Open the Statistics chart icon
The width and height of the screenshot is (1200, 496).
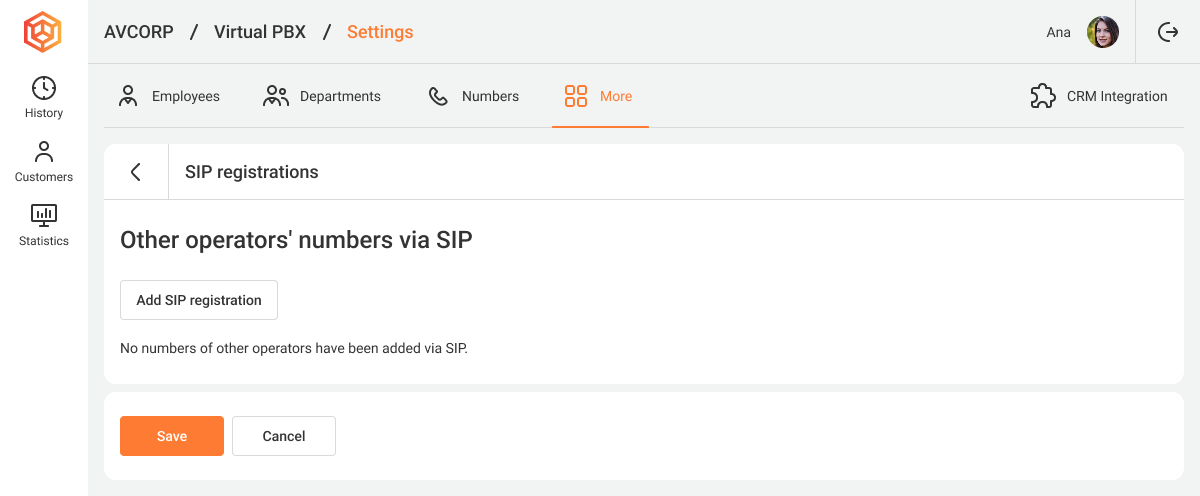pyautogui.click(x=44, y=215)
